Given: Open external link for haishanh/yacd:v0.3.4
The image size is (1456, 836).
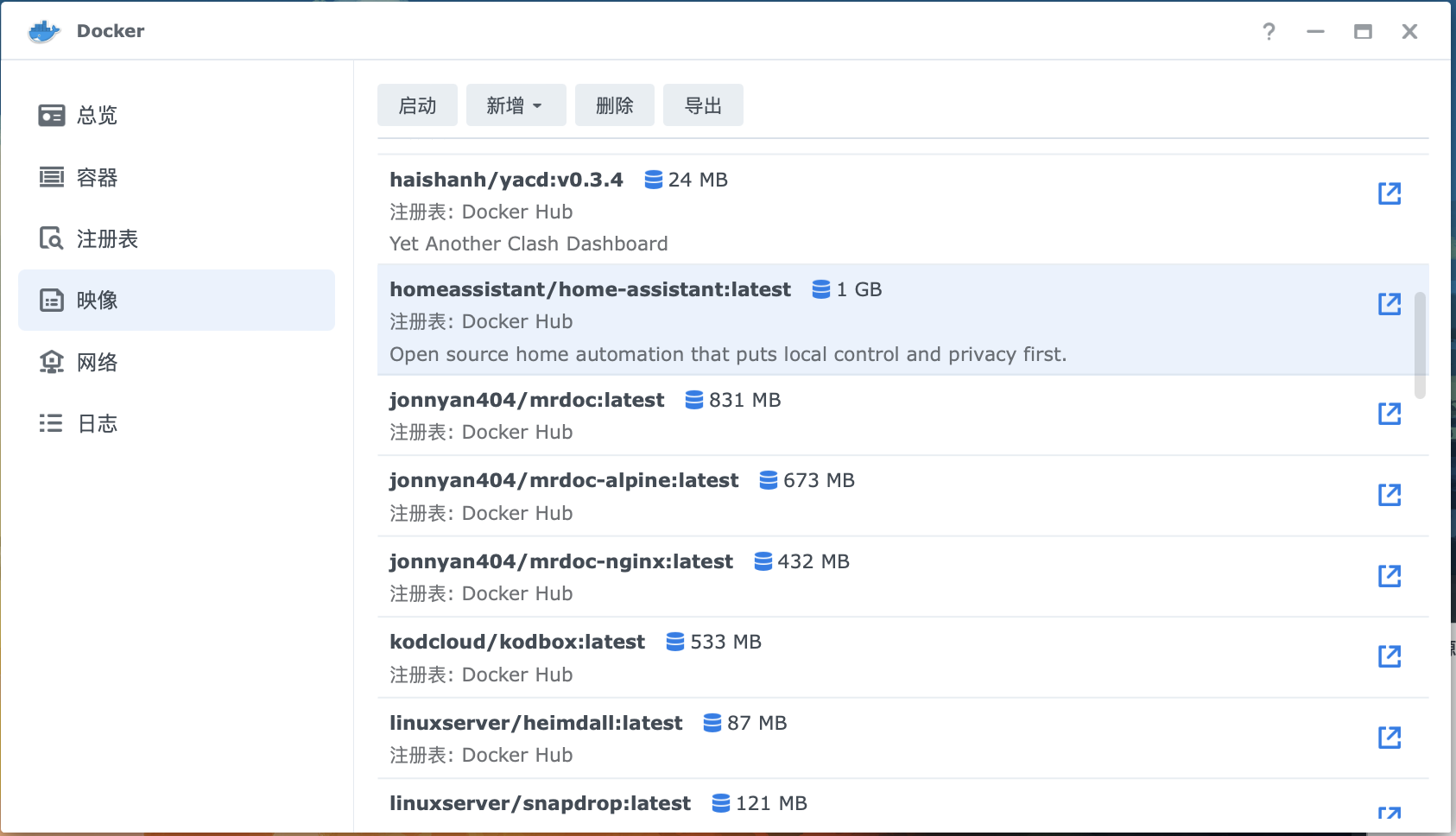Looking at the screenshot, I should [1390, 193].
